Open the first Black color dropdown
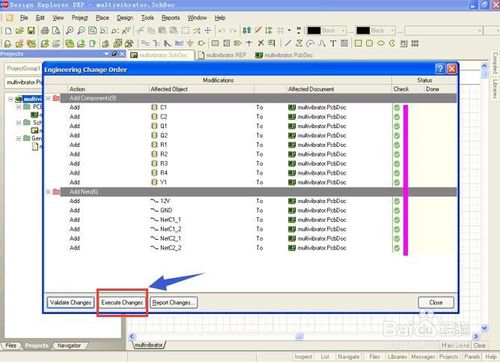This screenshot has height=362, width=500. (x=343, y=31)
